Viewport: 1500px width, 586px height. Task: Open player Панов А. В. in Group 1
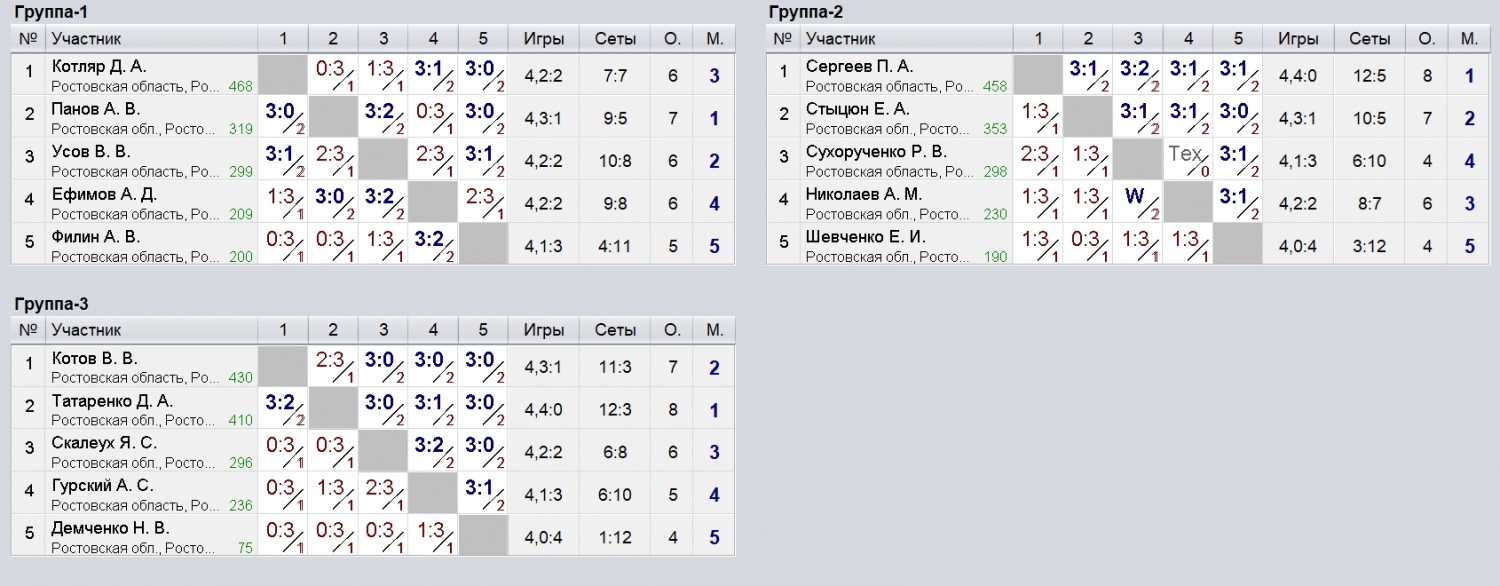[x=96, y=109]
